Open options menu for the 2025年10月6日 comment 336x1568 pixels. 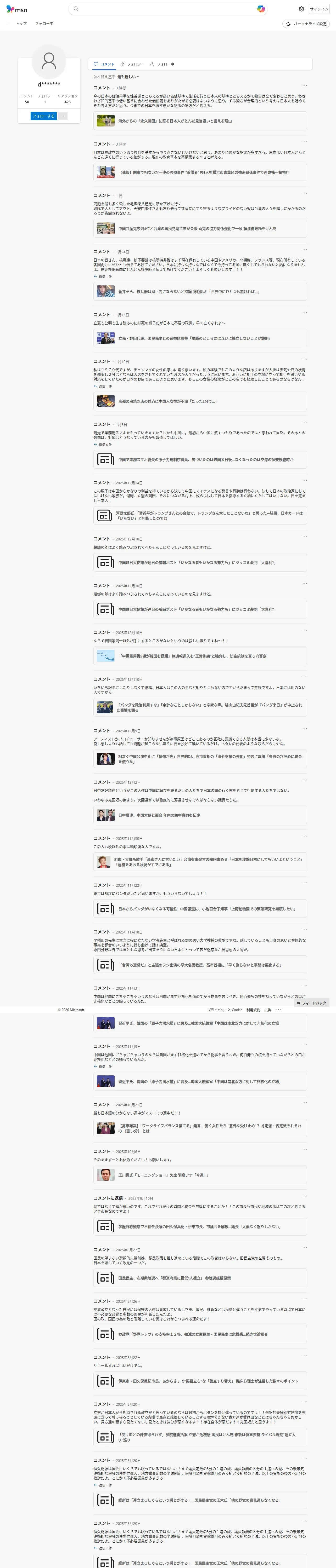click(304, 1149)
